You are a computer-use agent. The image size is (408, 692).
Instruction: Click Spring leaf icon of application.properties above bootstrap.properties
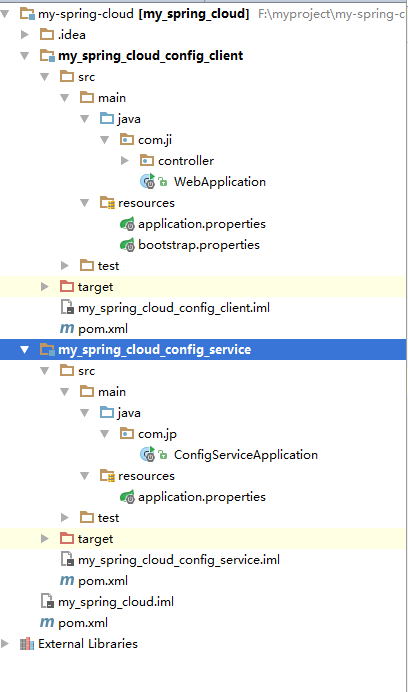click(x=127, y=224)
